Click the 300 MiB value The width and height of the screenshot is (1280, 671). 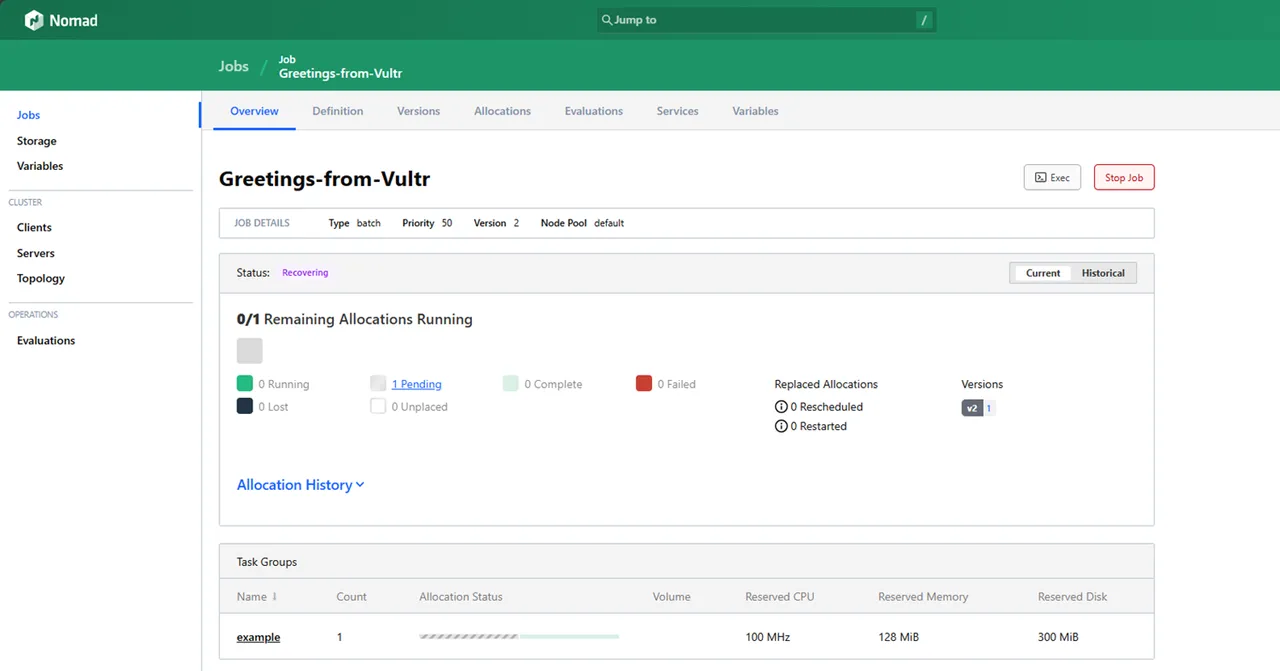tap(1058, 637)
